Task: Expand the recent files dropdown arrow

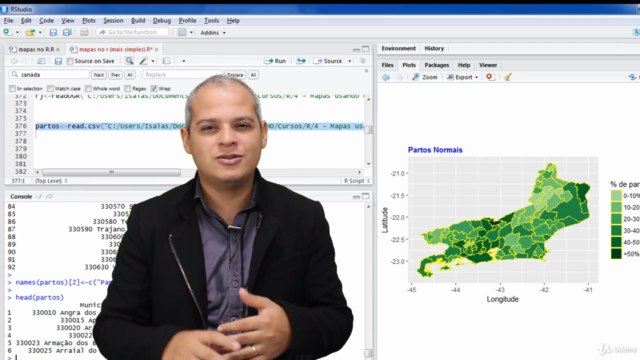Action: [40, 33]
